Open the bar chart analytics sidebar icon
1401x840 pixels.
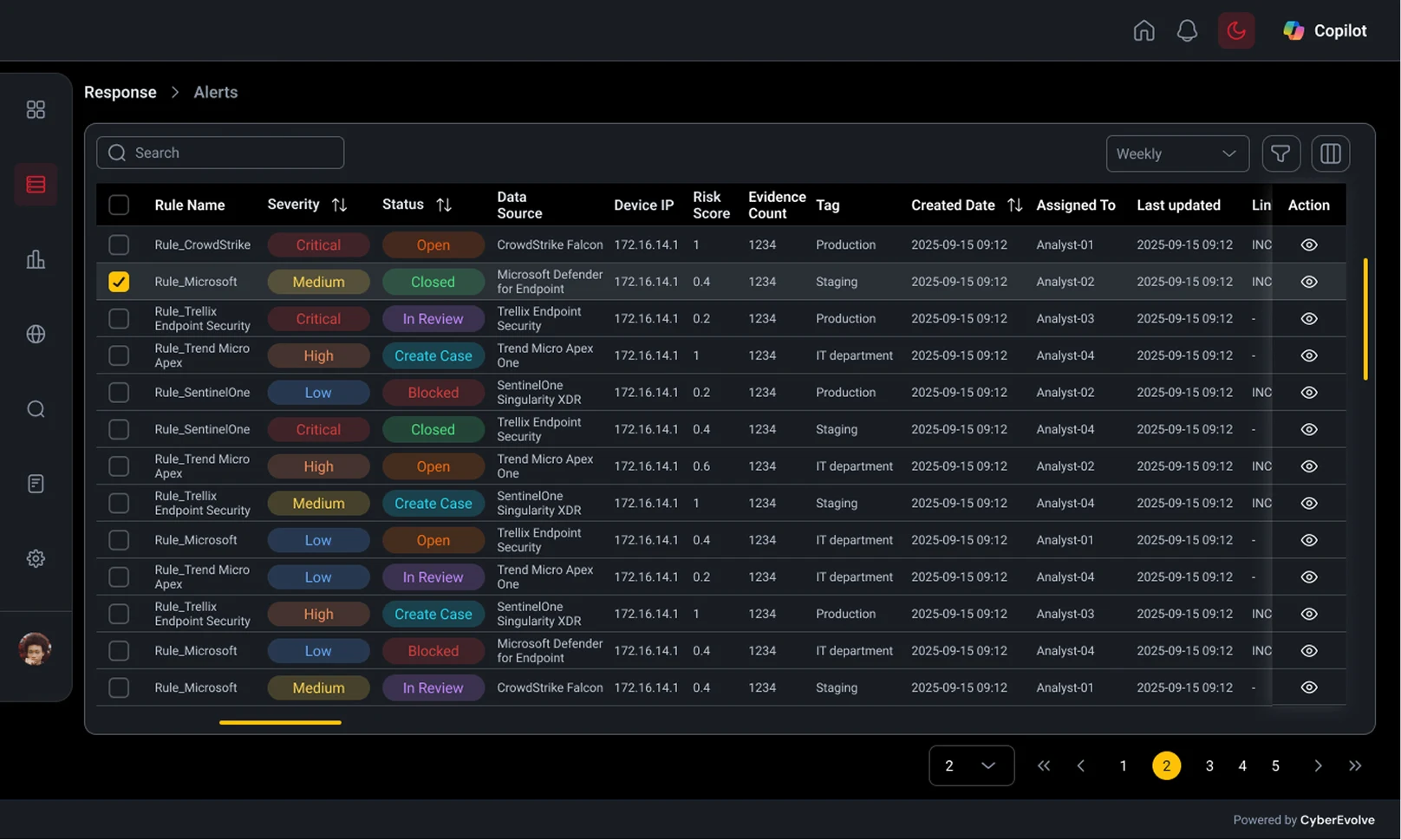[x=36, y=259]
